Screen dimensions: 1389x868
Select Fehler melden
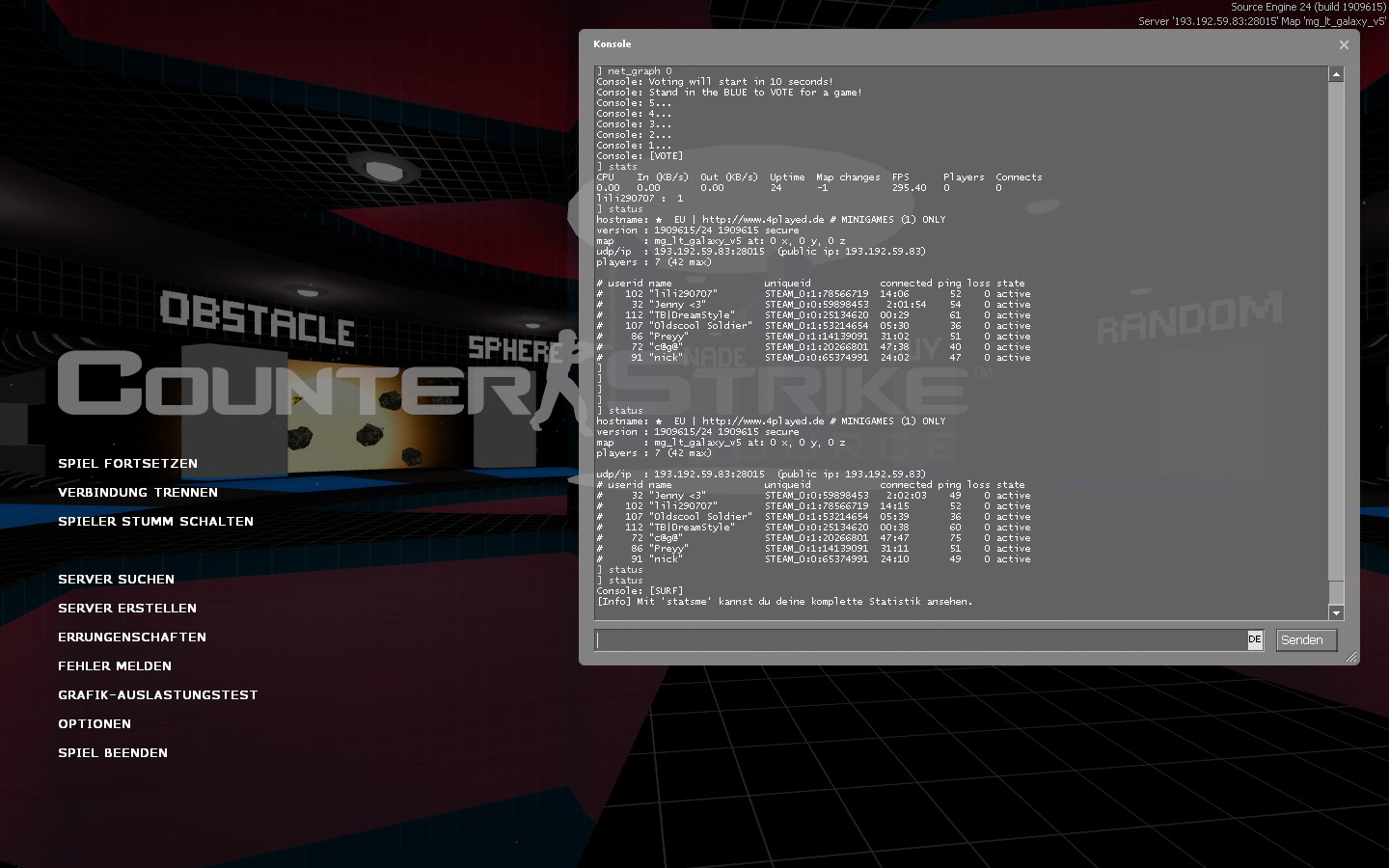click(x=115, y=666)
